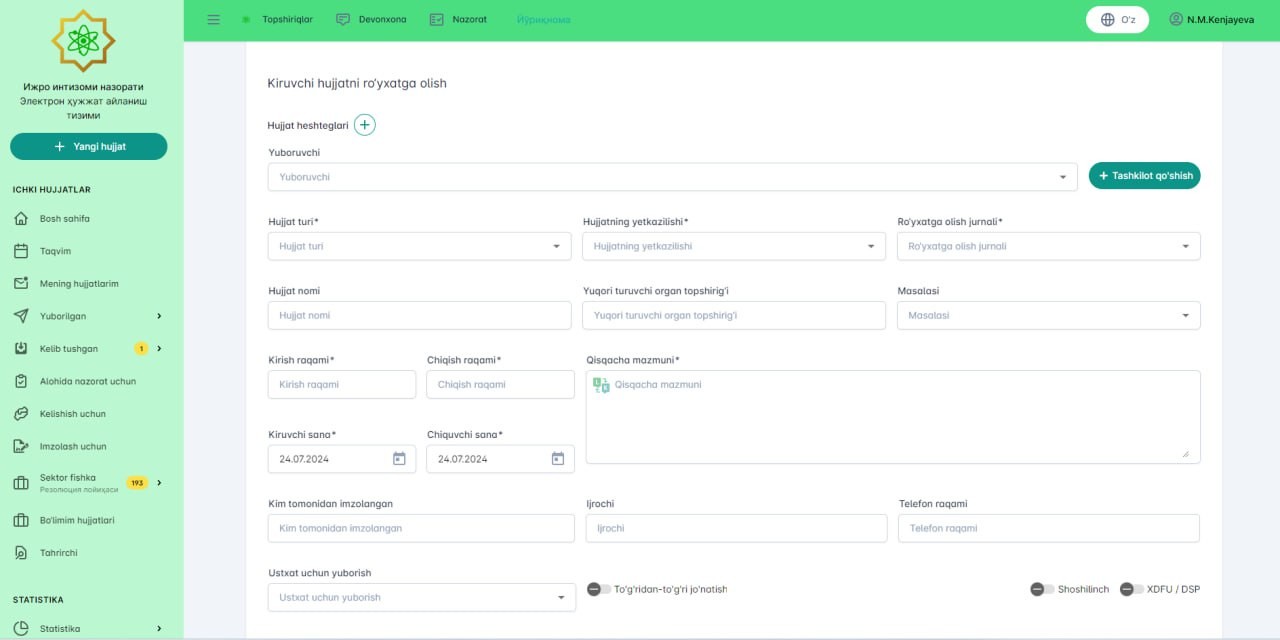
Task: Add a hashtag with the plus icon
Action: pyautogui.click(x=365, y=125)
